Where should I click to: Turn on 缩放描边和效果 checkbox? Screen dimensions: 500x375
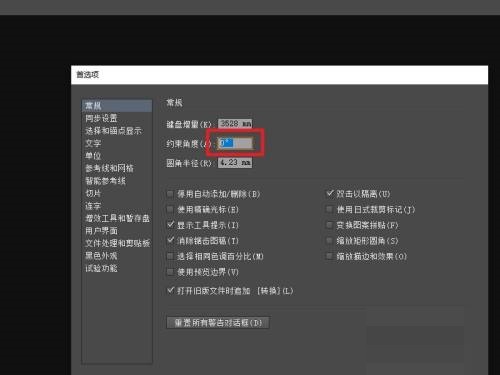(329, 256)
